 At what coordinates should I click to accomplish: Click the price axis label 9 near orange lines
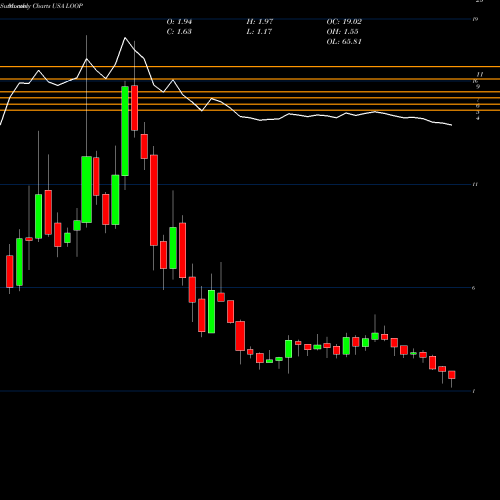coord(478,87)
